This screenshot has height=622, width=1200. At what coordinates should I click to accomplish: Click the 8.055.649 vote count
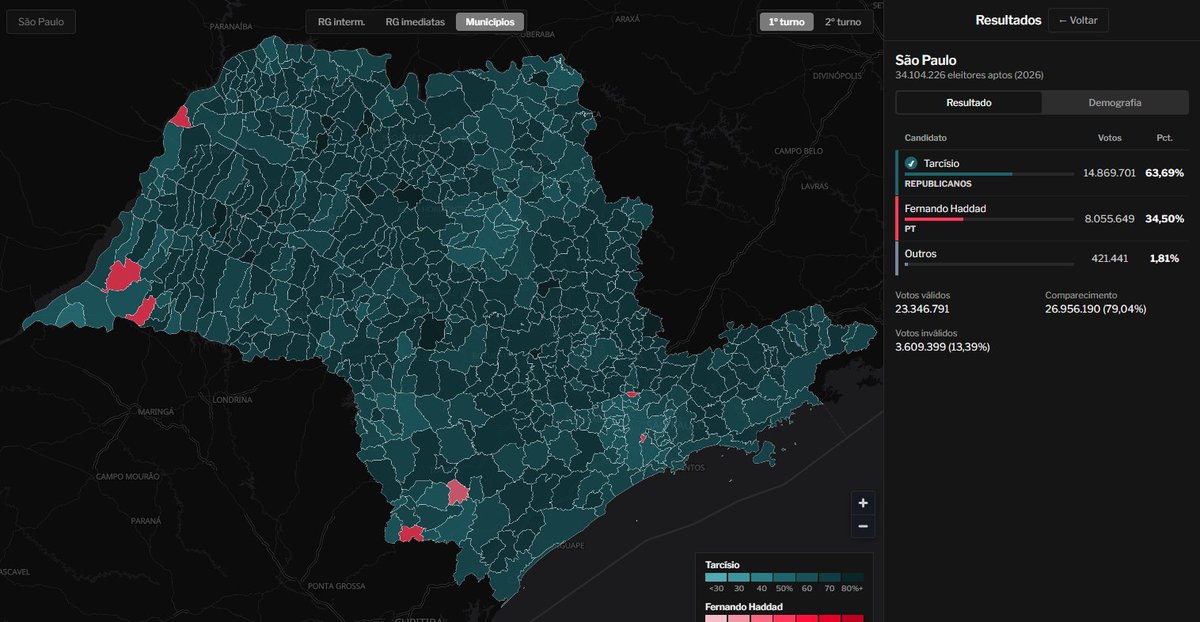coord(1112,218)
